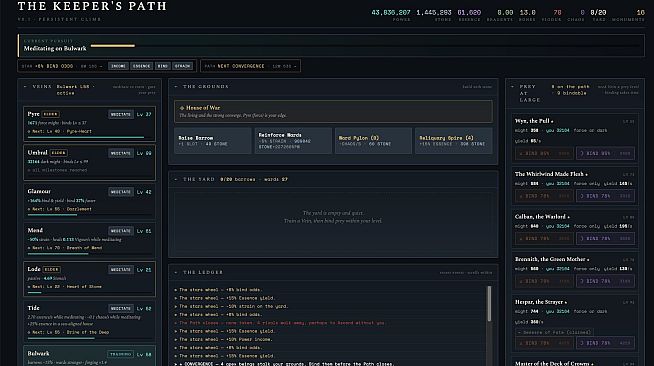654x366 pixels.
Task: Dark-bind Brennith, the Green Mother
Action: 606,281
